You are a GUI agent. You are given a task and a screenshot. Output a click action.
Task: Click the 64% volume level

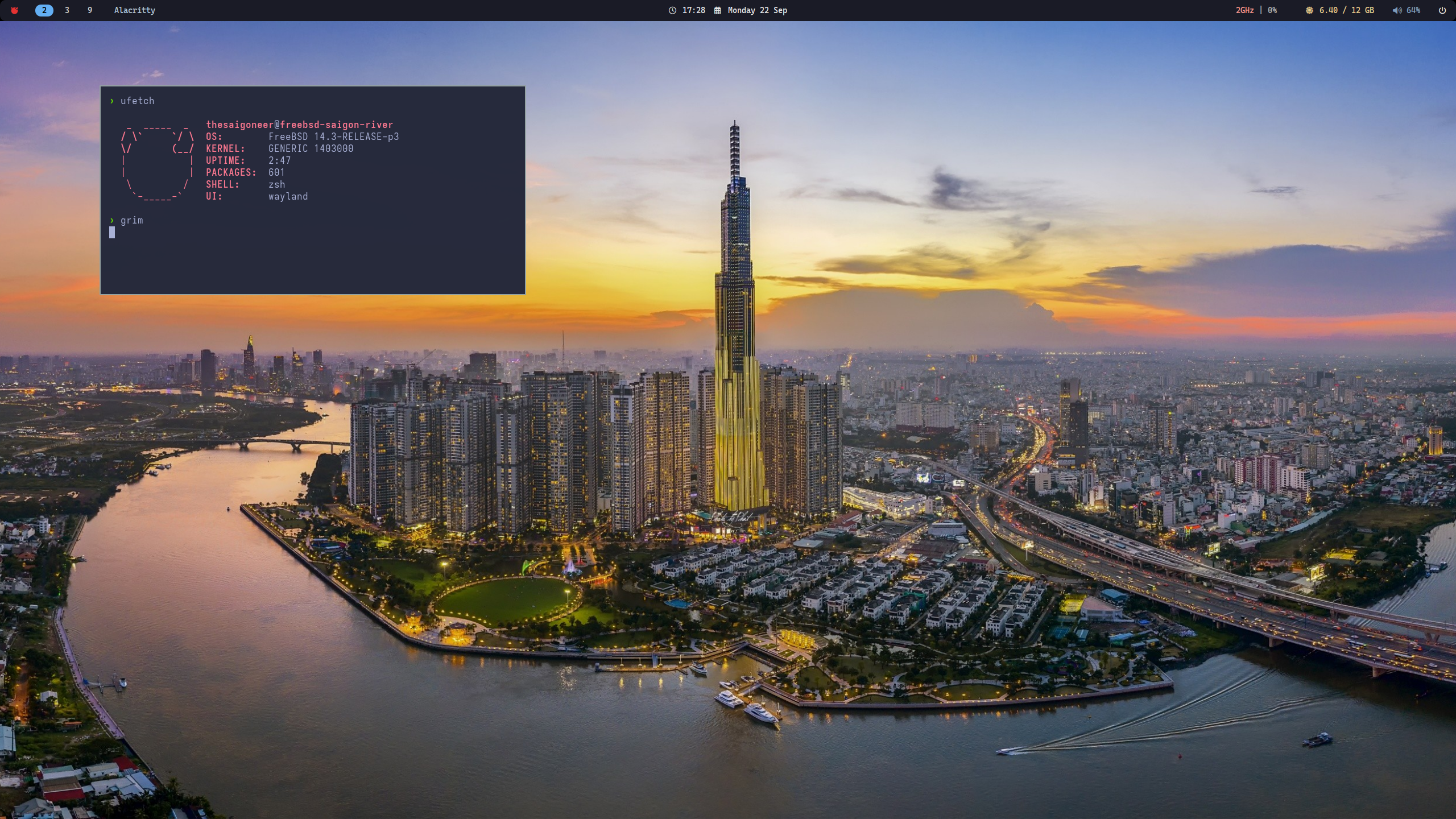(1413, 10)
